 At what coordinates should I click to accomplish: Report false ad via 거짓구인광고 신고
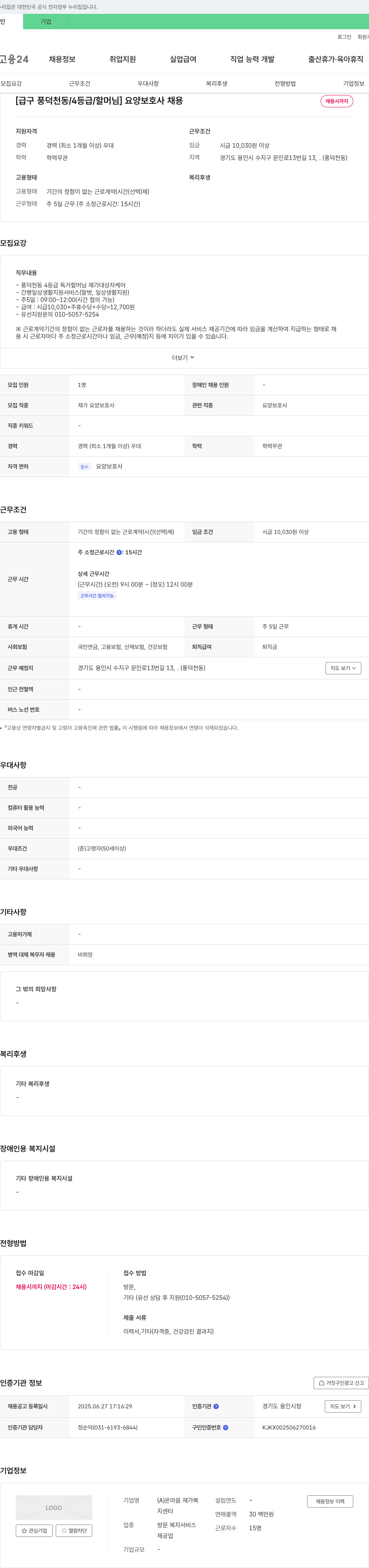(x=341, y=1383)
